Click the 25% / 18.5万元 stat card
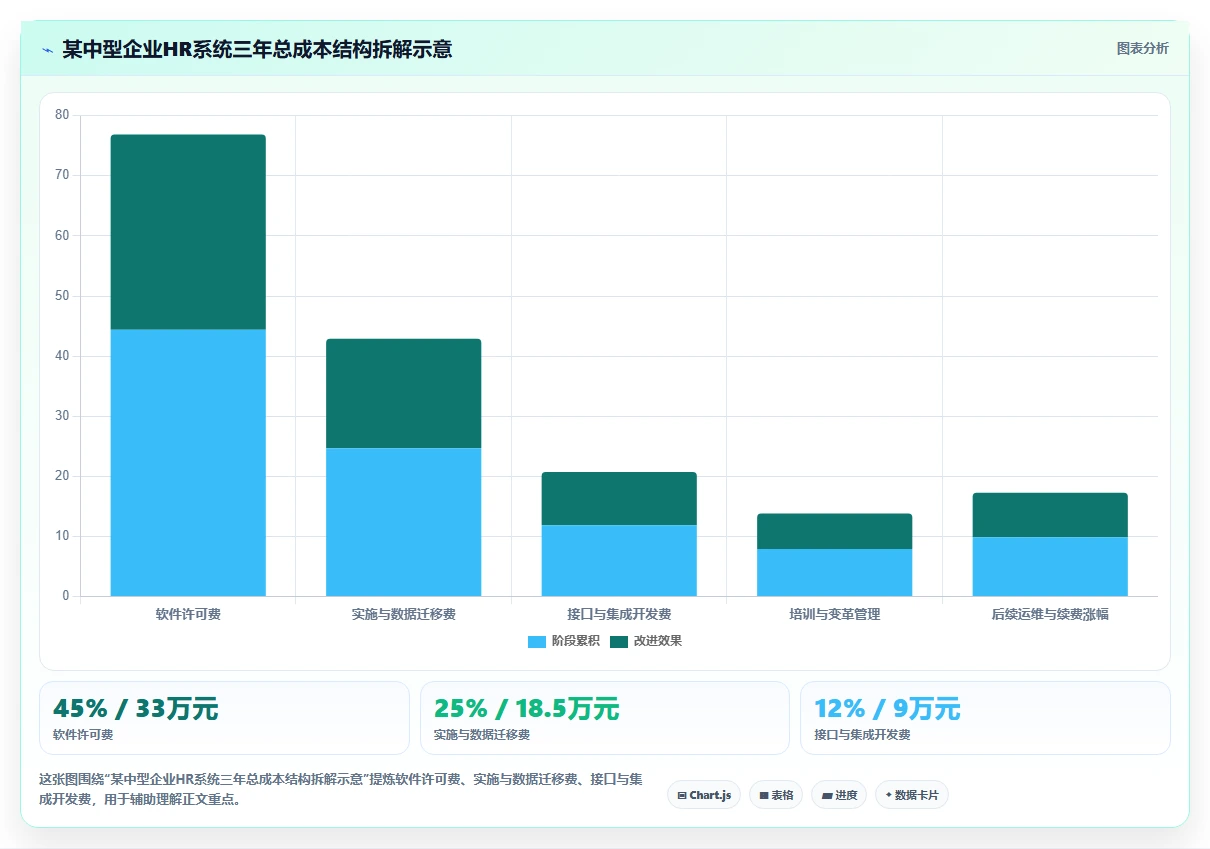Viewport: 1210px width, 849px height. pos(605,718)
